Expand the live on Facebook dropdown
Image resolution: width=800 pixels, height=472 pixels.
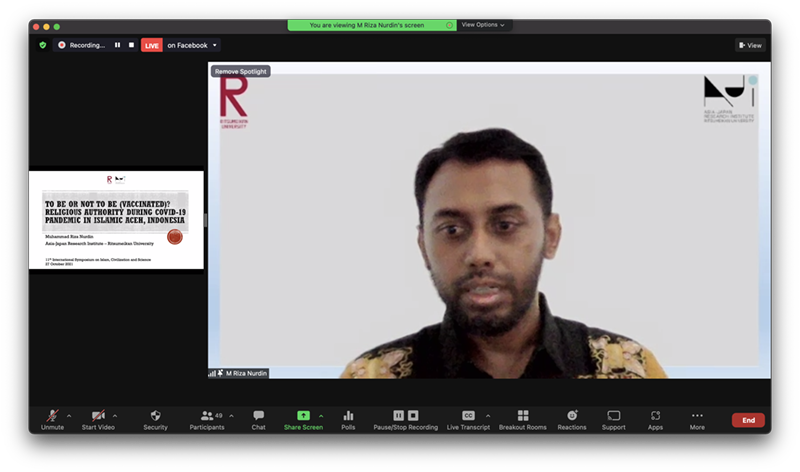coord(215,45)
